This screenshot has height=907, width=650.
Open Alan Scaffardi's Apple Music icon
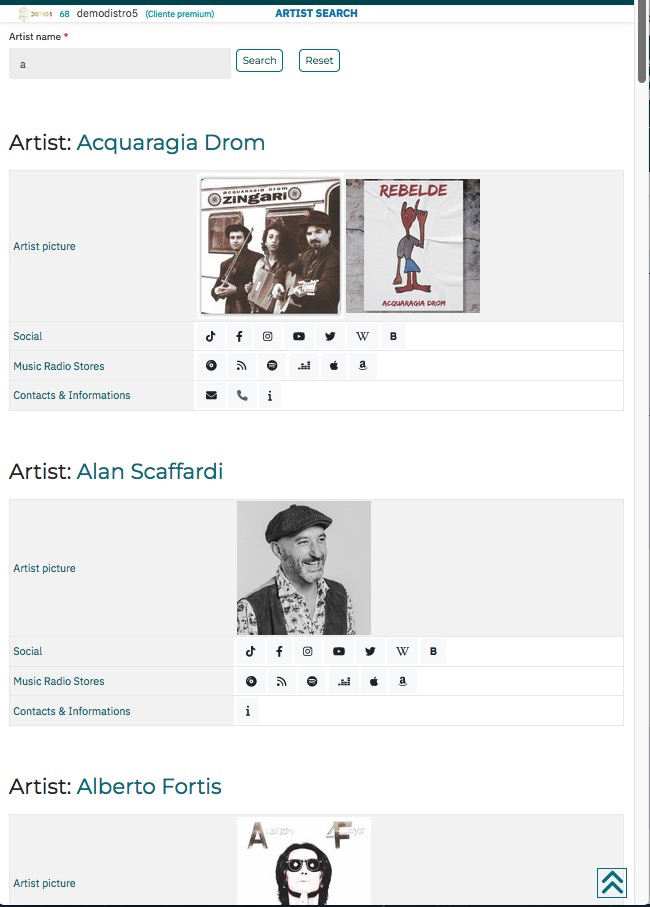coord(374,681)
